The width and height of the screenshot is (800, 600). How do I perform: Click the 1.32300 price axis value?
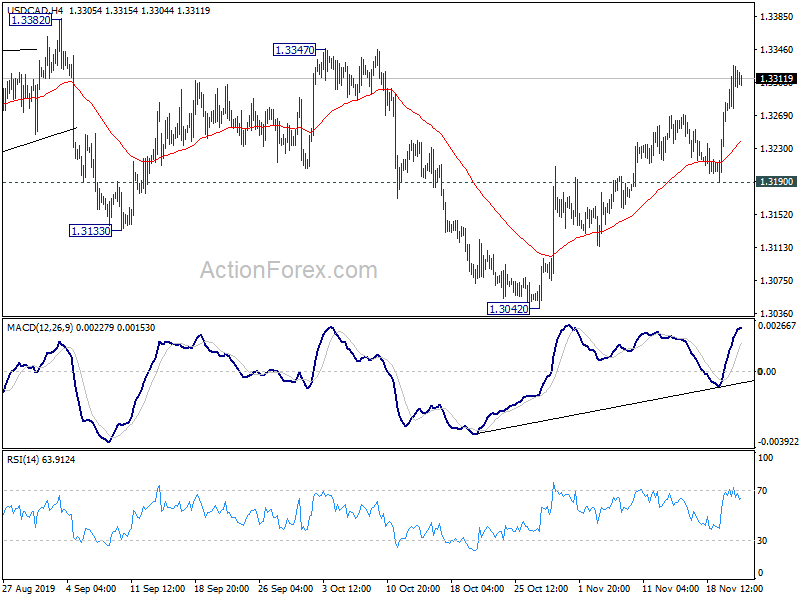pos(776,148)
